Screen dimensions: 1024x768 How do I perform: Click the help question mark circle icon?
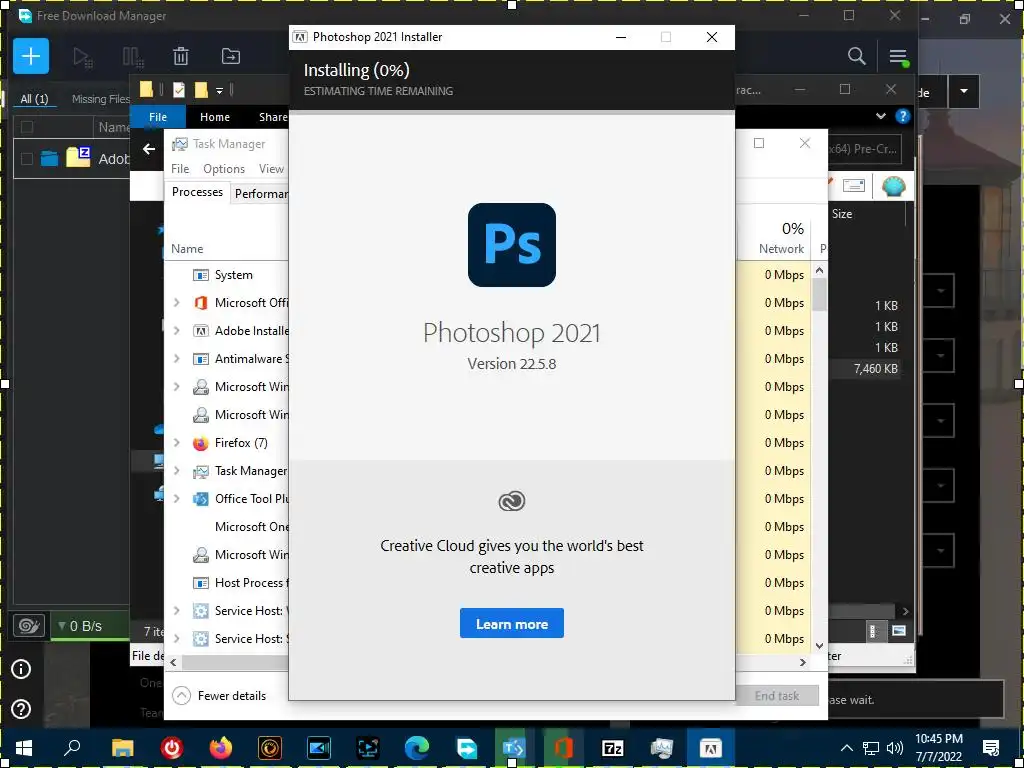pyautogui.click(x=21, y=709)
